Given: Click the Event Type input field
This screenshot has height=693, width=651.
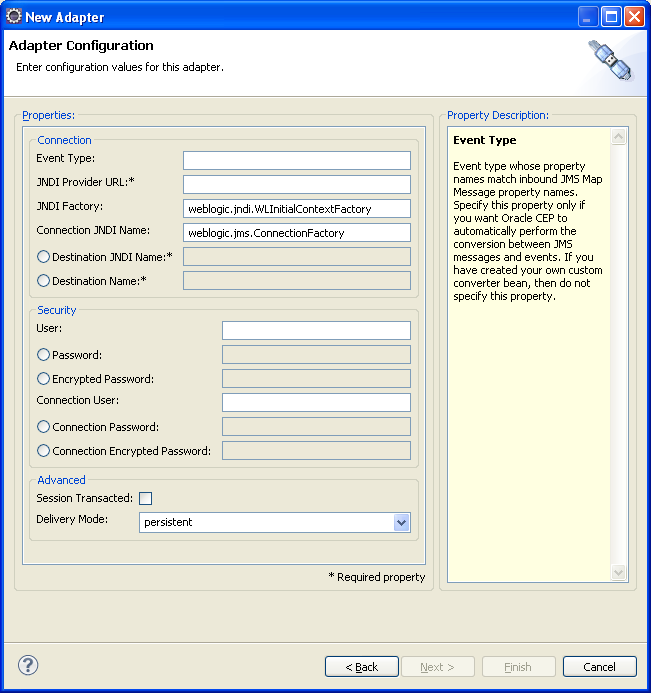Looking at the screenshot, I should 297,160.
